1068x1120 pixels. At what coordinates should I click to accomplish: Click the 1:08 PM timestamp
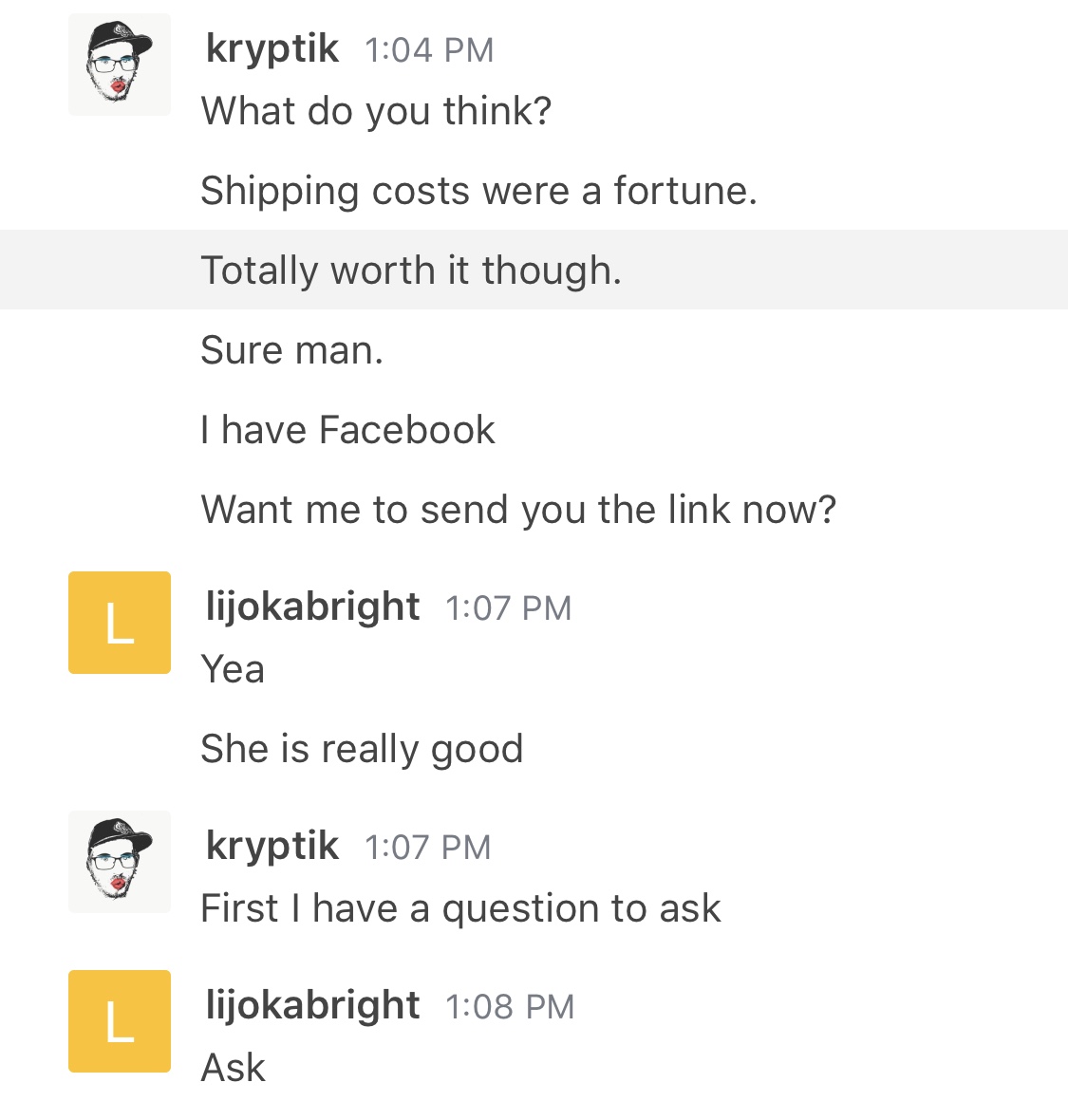click(510, 1007)
